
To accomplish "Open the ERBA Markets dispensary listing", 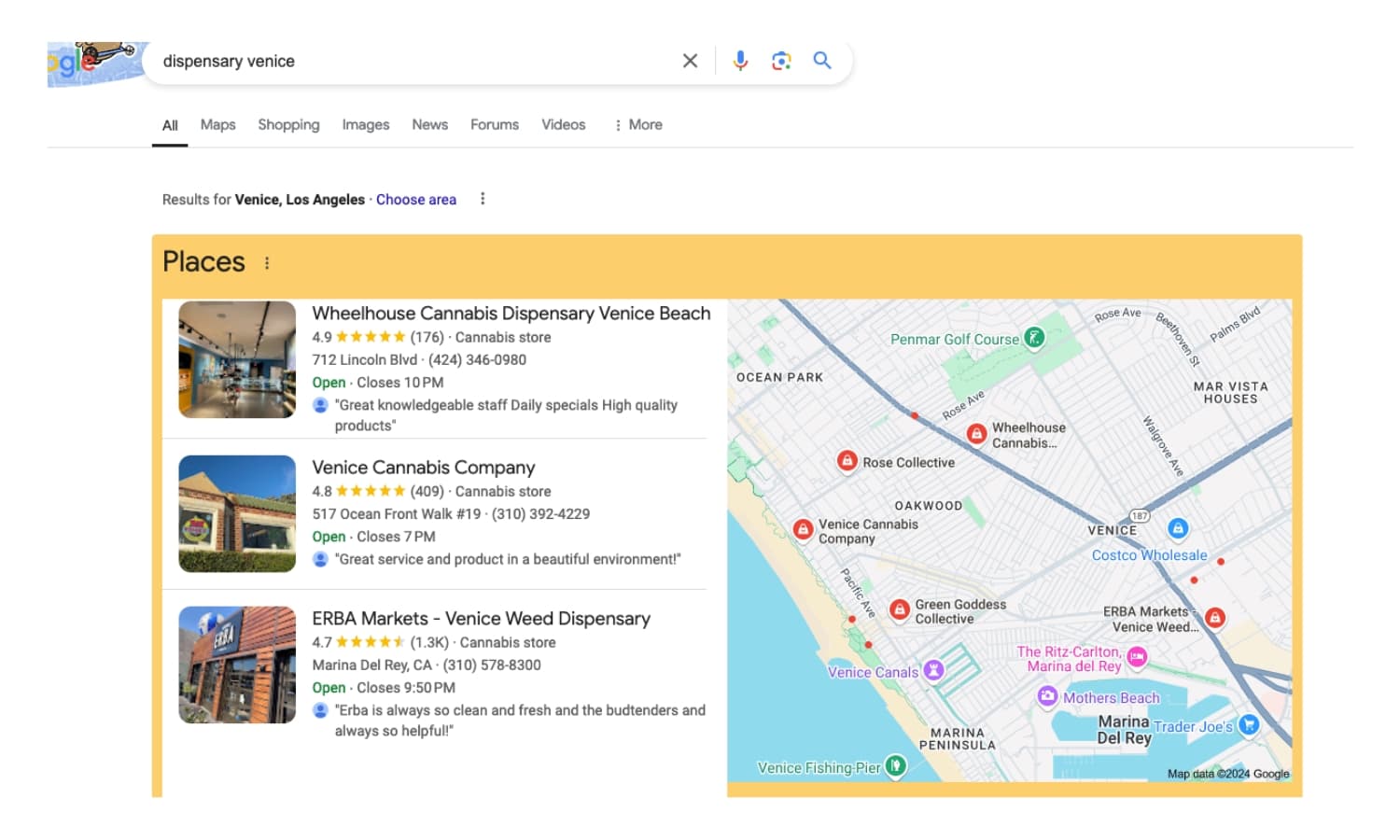I will pyautogui.click(x=480, y=618).
